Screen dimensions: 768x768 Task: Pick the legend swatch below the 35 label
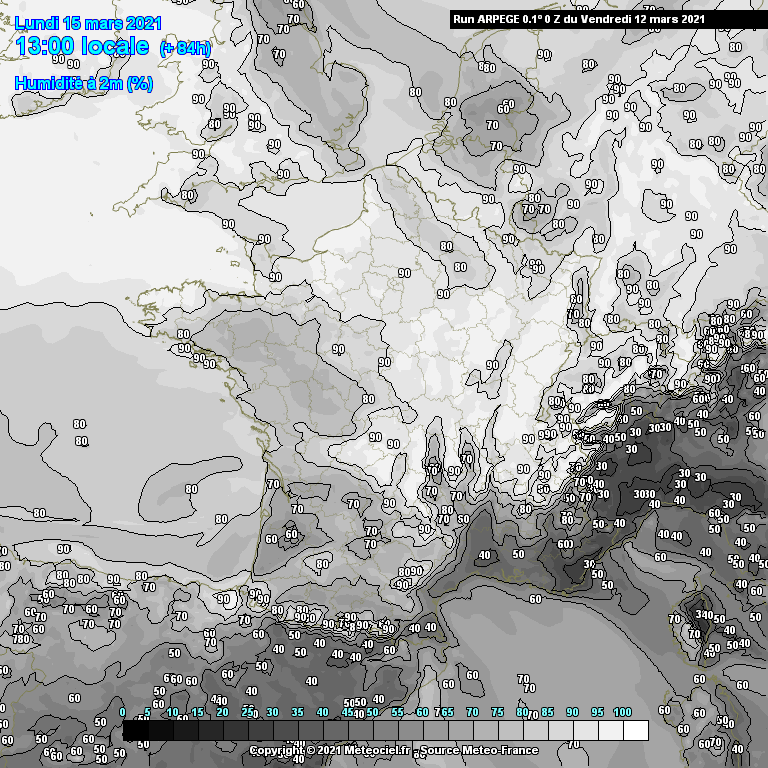pyautogui.click(x=310, y=731)
